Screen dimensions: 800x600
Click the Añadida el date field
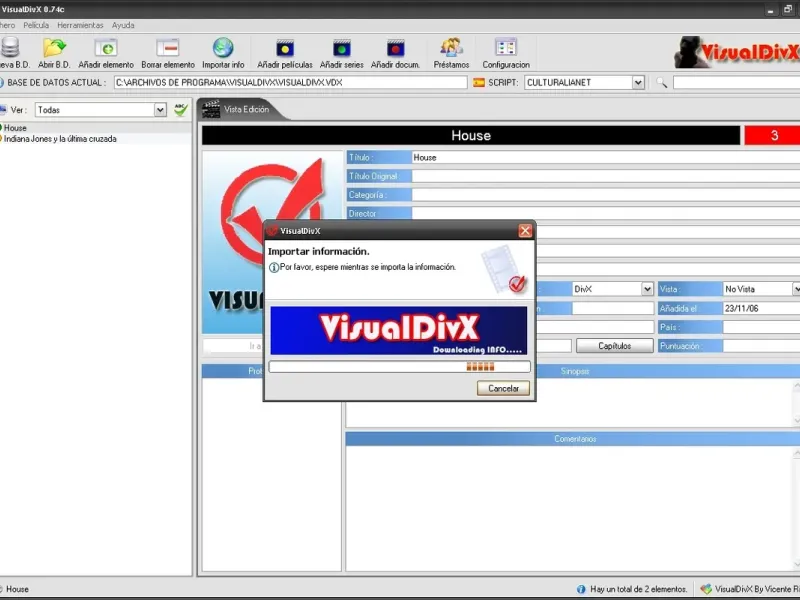point(761,308)
